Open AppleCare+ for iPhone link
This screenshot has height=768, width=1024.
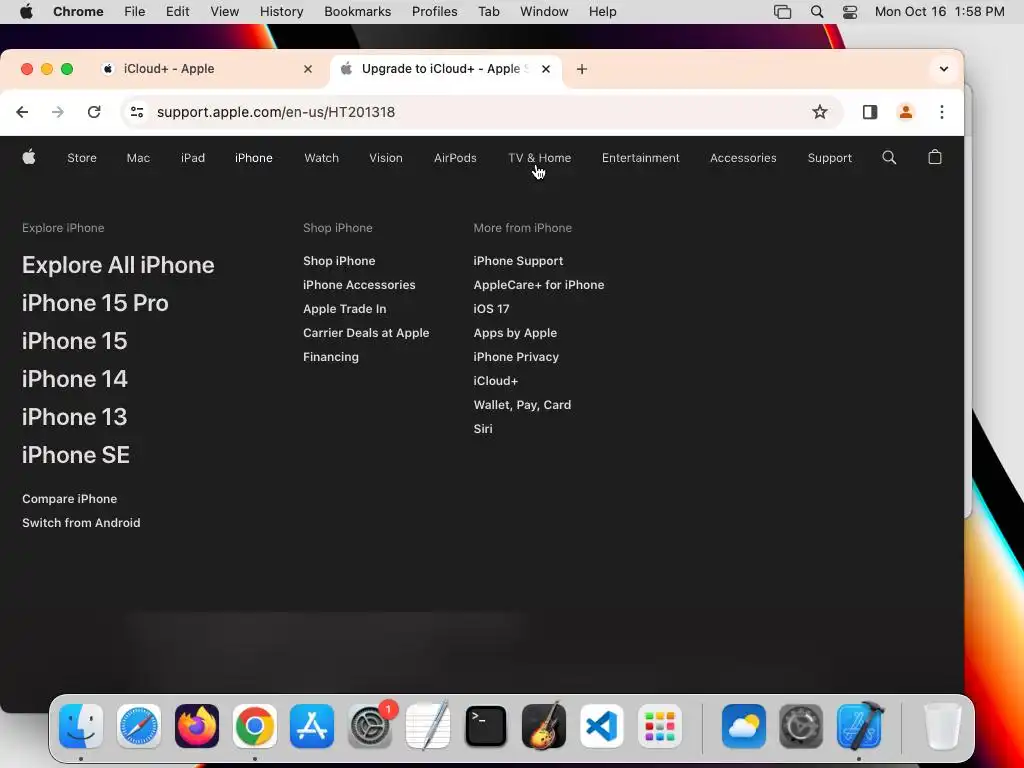[539, 285]
